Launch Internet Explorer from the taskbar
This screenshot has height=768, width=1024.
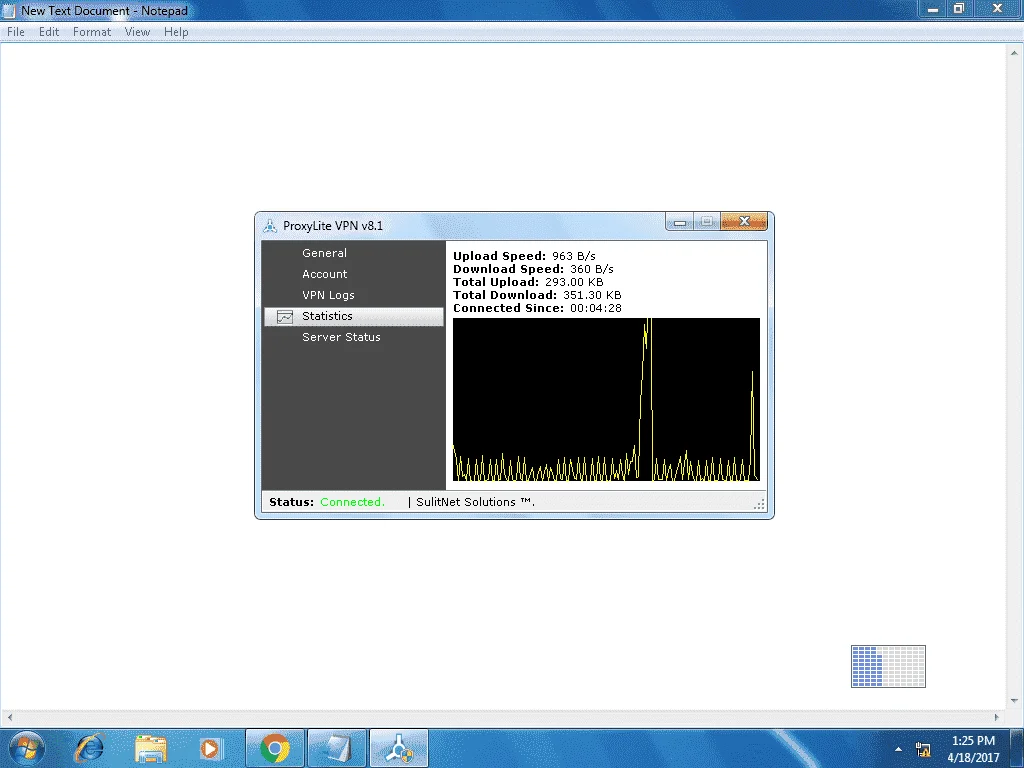(88, 748)
